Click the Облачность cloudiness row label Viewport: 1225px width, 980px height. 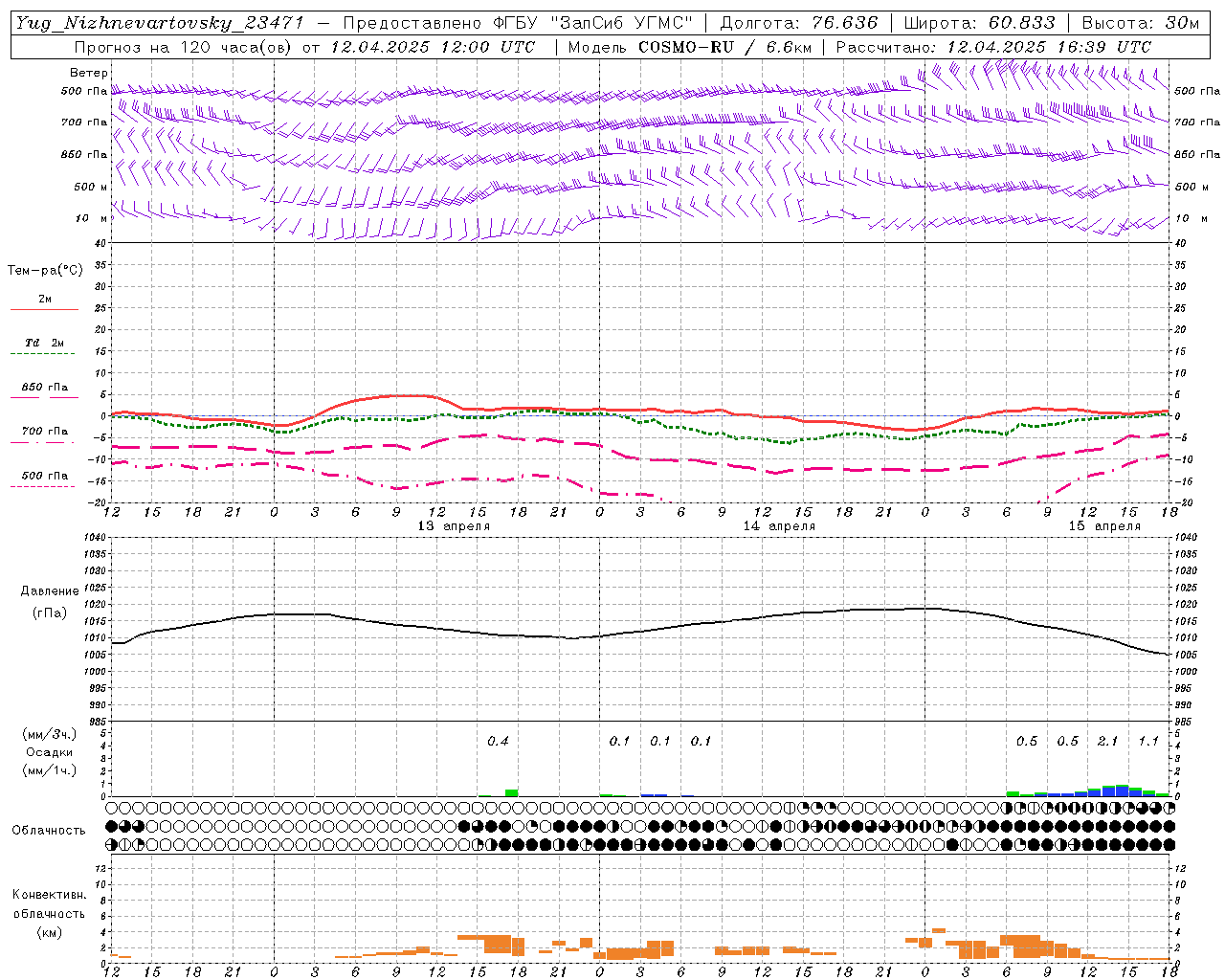[x=49, y=830]
